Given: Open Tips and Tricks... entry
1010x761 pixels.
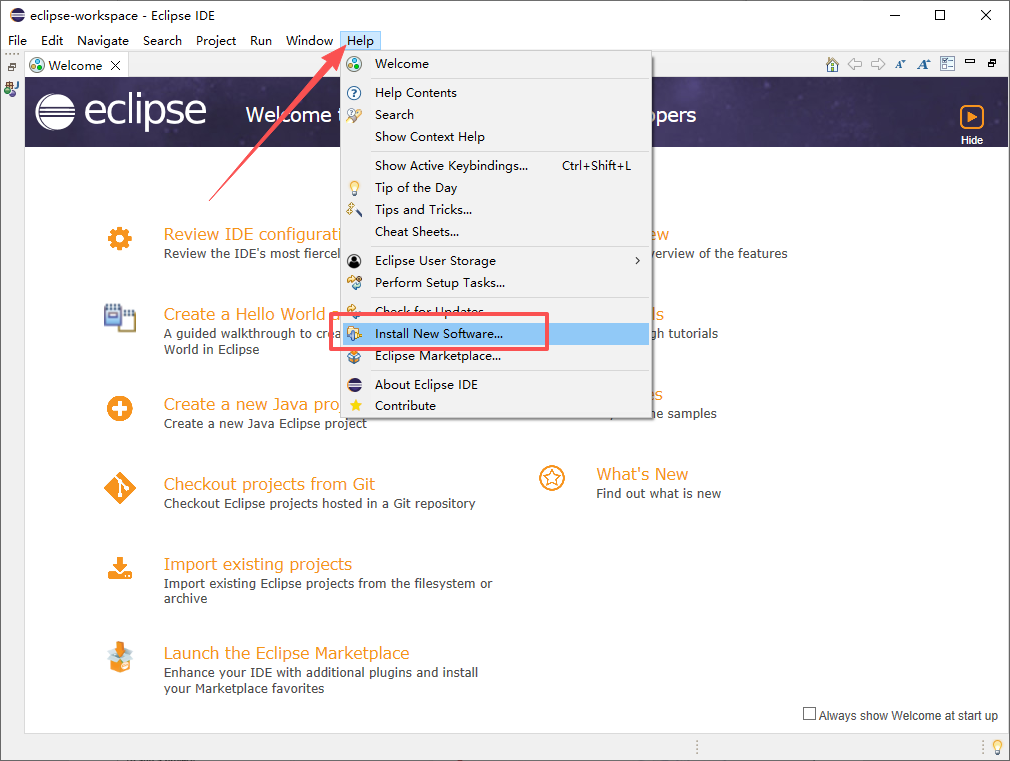Looking at the screenshot, I should pyautogui.click(x=495, y=209).
